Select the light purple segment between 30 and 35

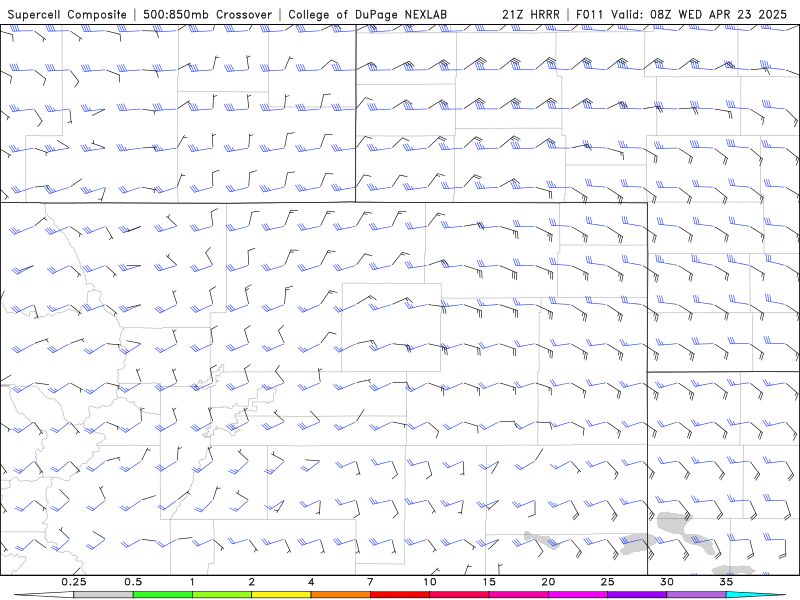point(696,595)
